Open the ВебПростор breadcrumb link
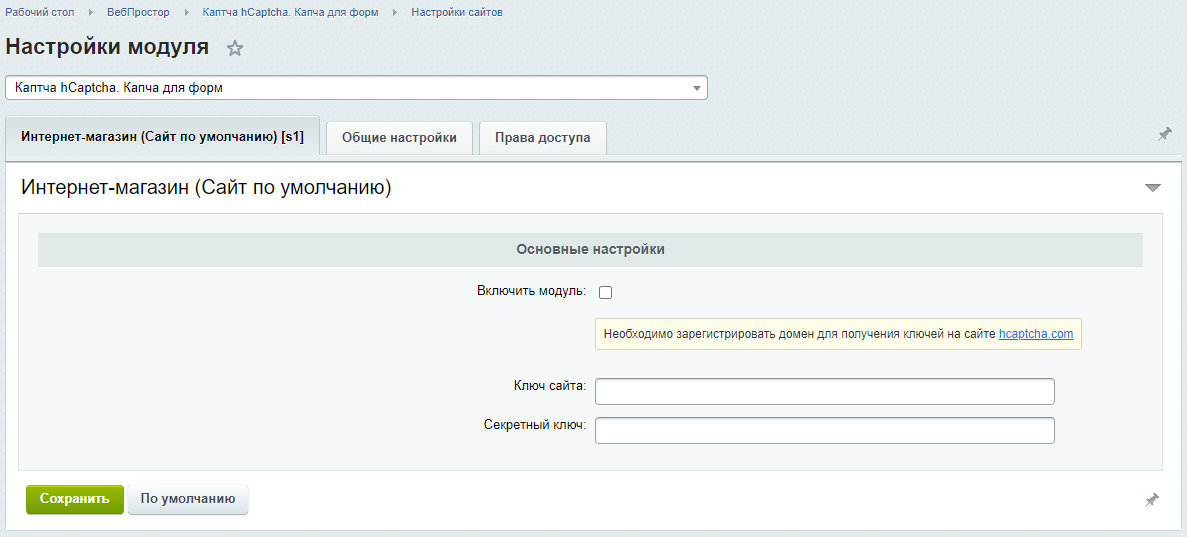The width and height of the screenshot is (1187, 537). 138,13
